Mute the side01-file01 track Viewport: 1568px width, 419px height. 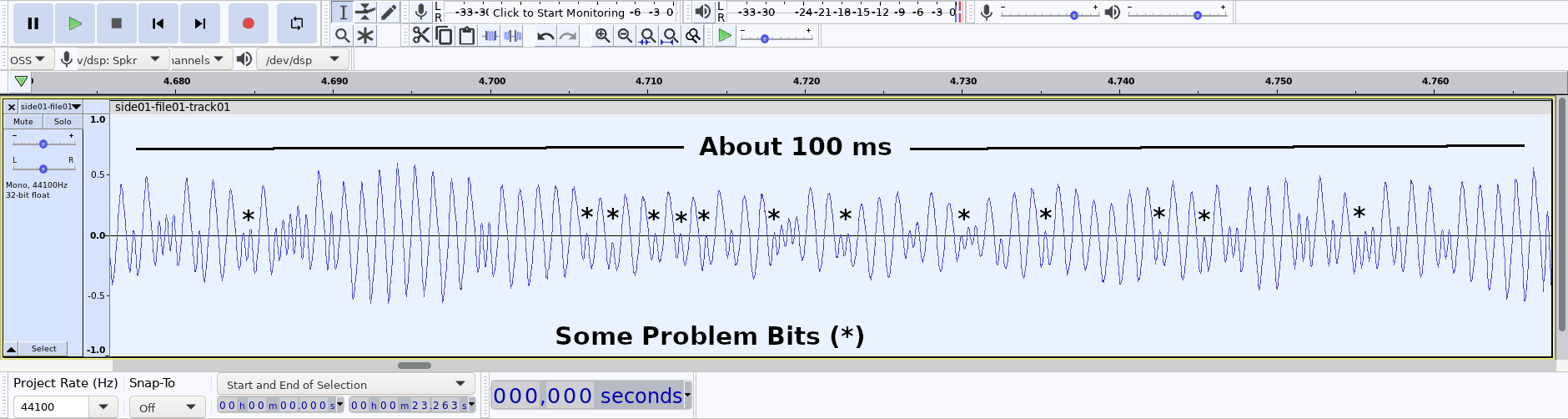pos(23,121)
